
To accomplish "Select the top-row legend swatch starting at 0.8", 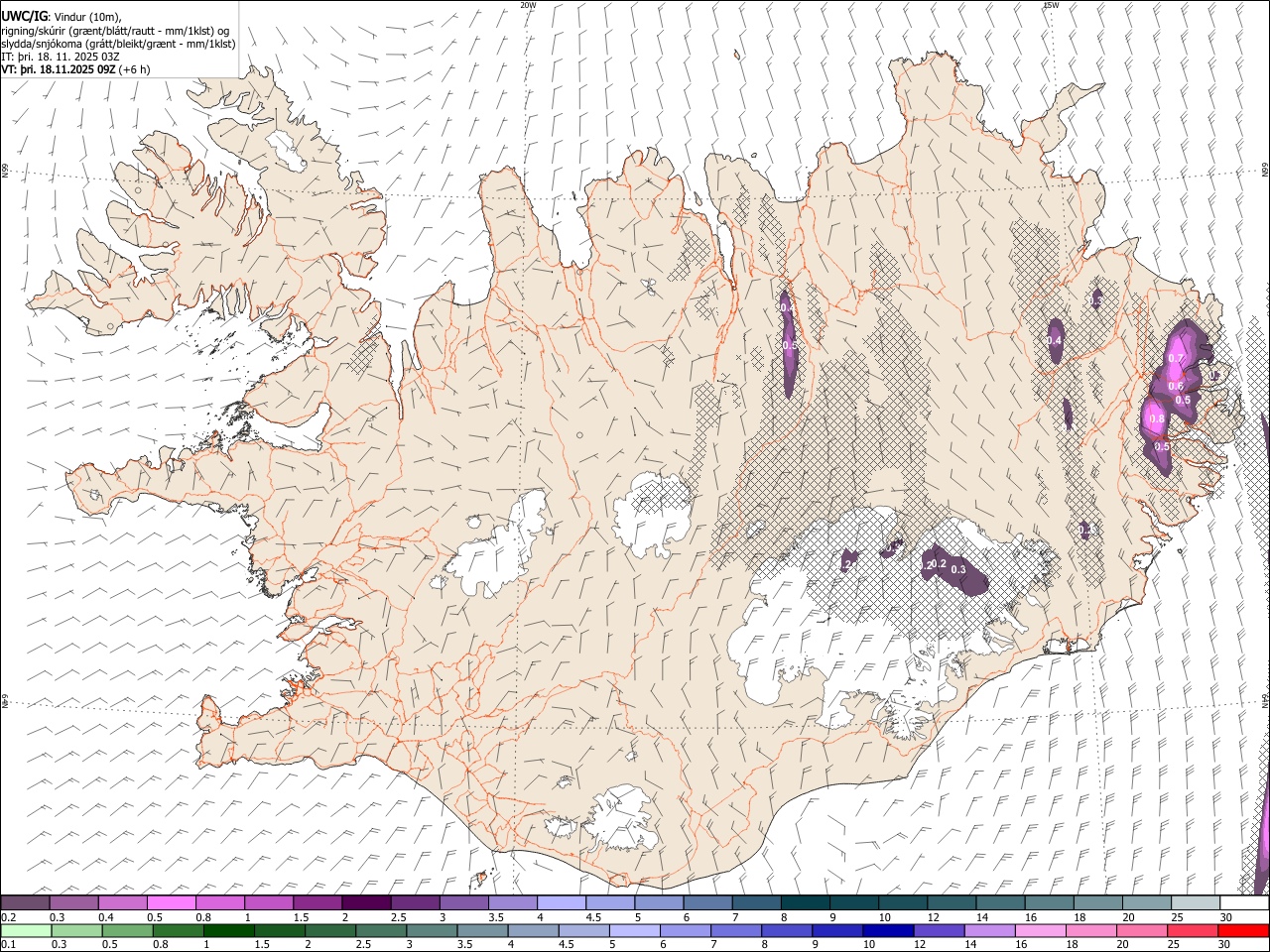I will pos(219,903).
